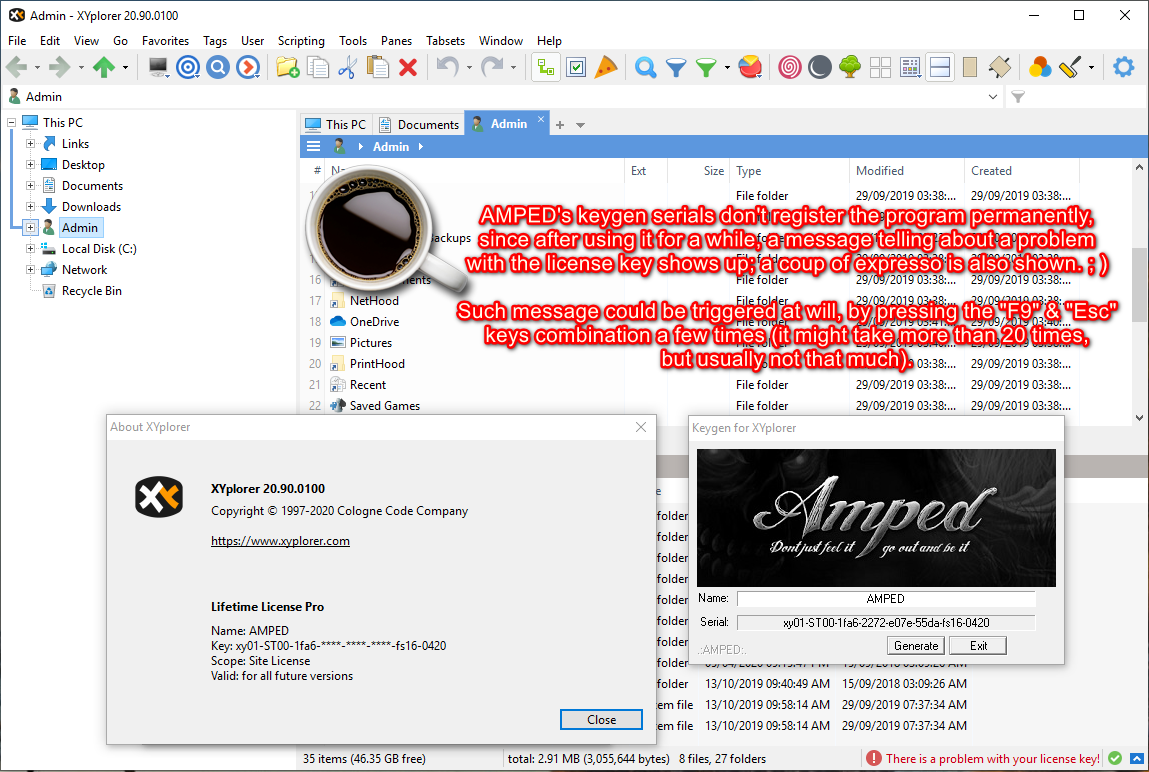Switch to the Documents tab
The image size is (1149, 772).
[419, 125]
